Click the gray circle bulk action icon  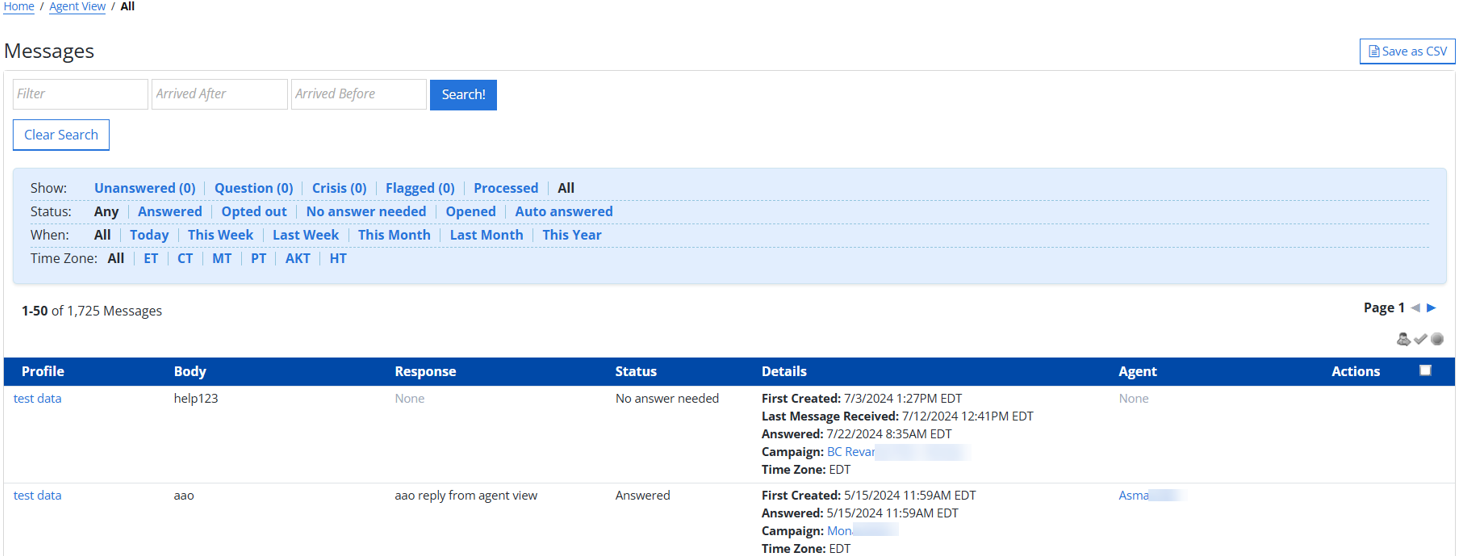(x=1437, y=339)
